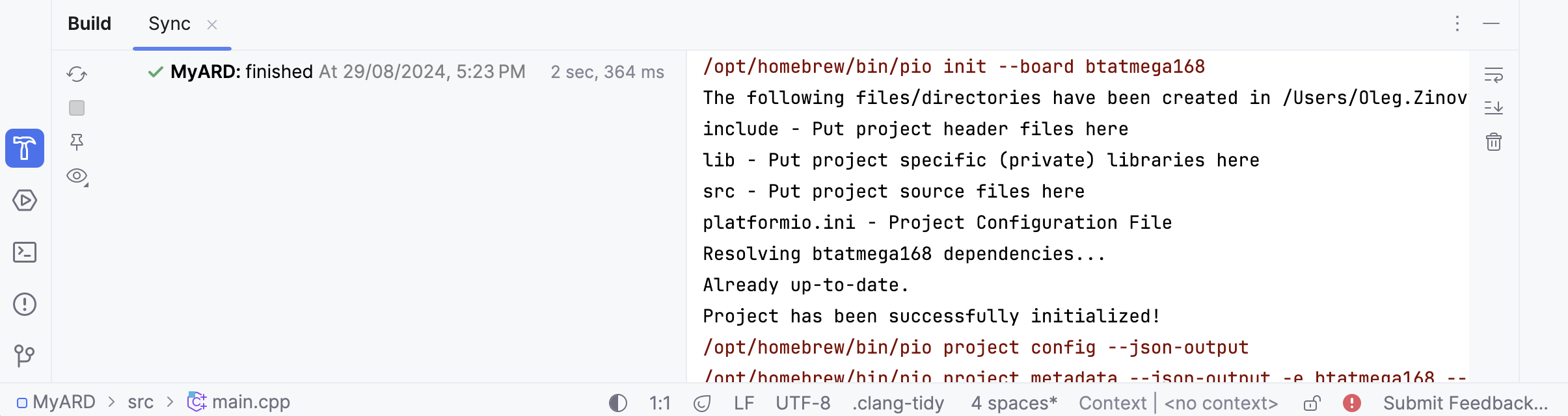
Task: Toggle read-only lock in status bar
Action: (x=1312, y=403)
